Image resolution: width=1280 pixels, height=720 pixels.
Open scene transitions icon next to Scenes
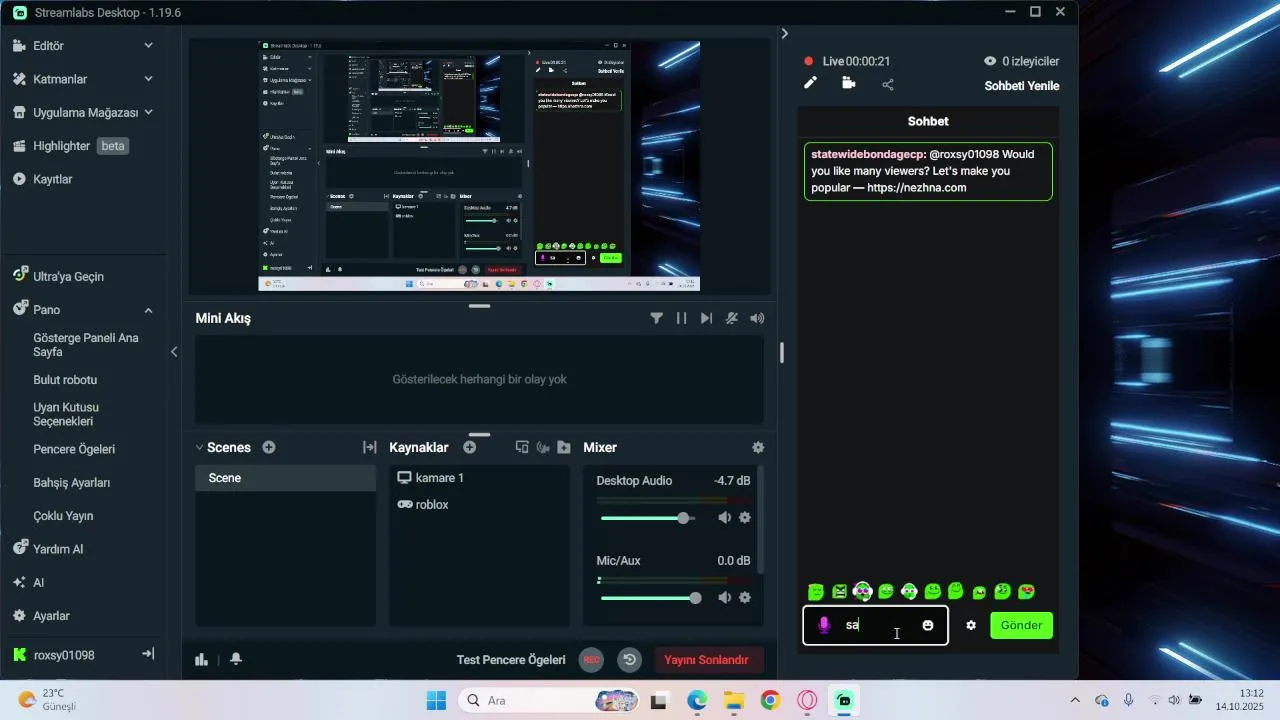[369, 448]
